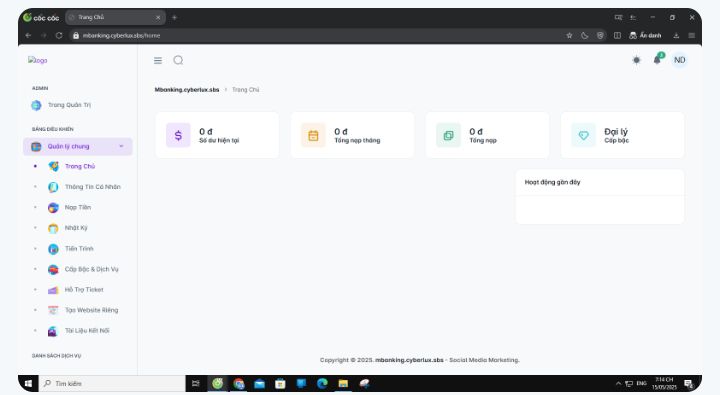Select the Trang Chủ browser tab
Screen dimensions: 720x395
pyautogui.click(x=115, y=17)
